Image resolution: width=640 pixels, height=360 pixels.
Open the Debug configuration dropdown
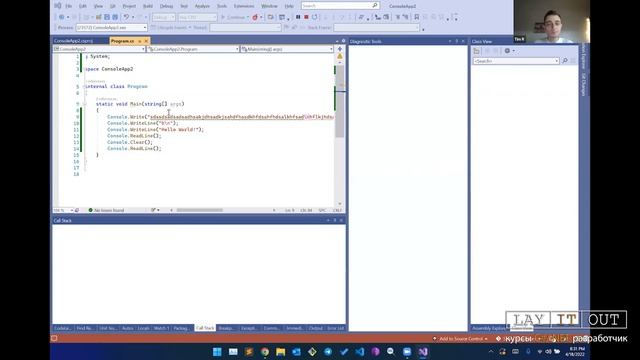(164, 17)
